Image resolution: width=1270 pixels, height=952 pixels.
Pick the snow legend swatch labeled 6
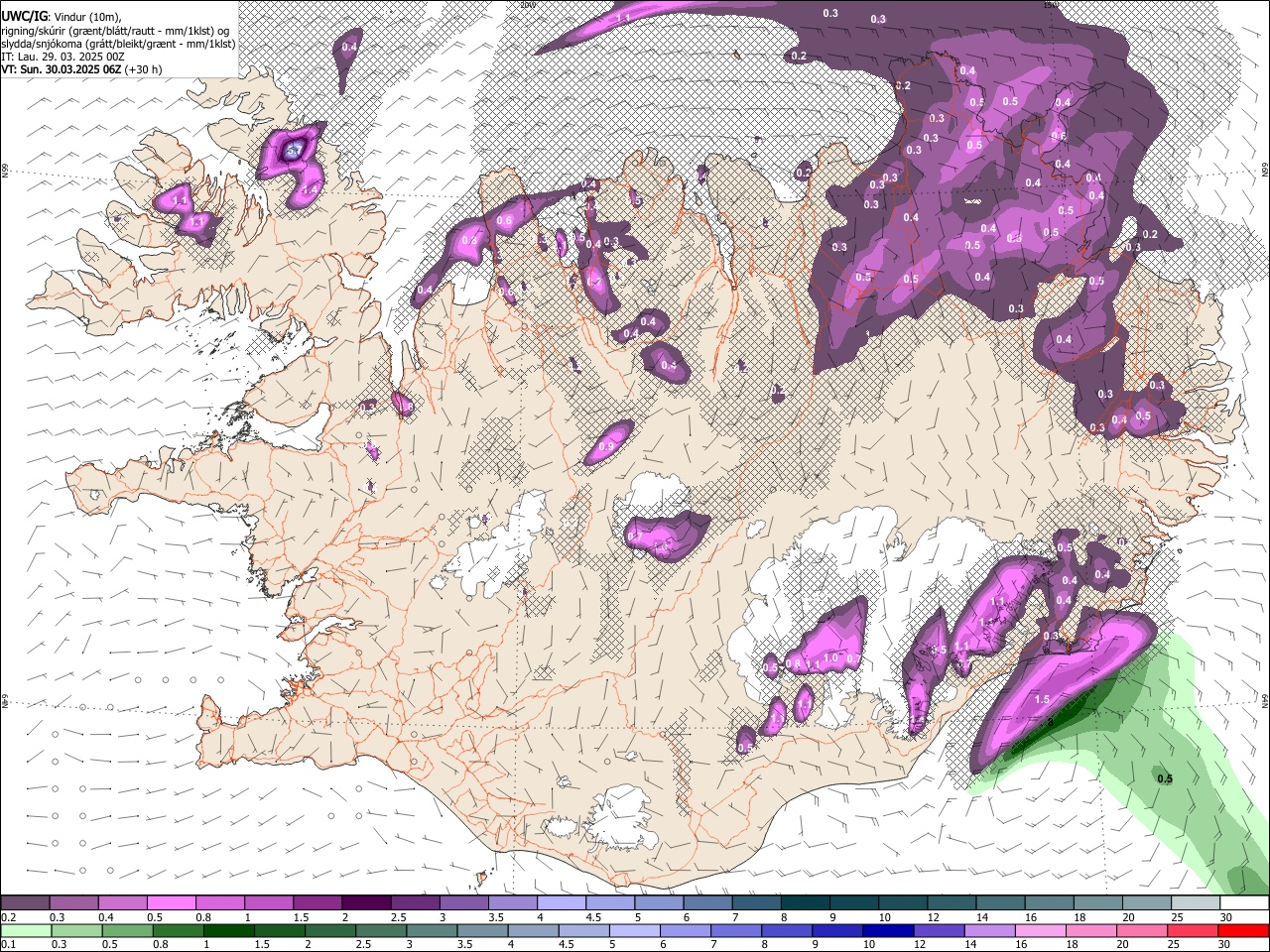[x=707, y=903]
